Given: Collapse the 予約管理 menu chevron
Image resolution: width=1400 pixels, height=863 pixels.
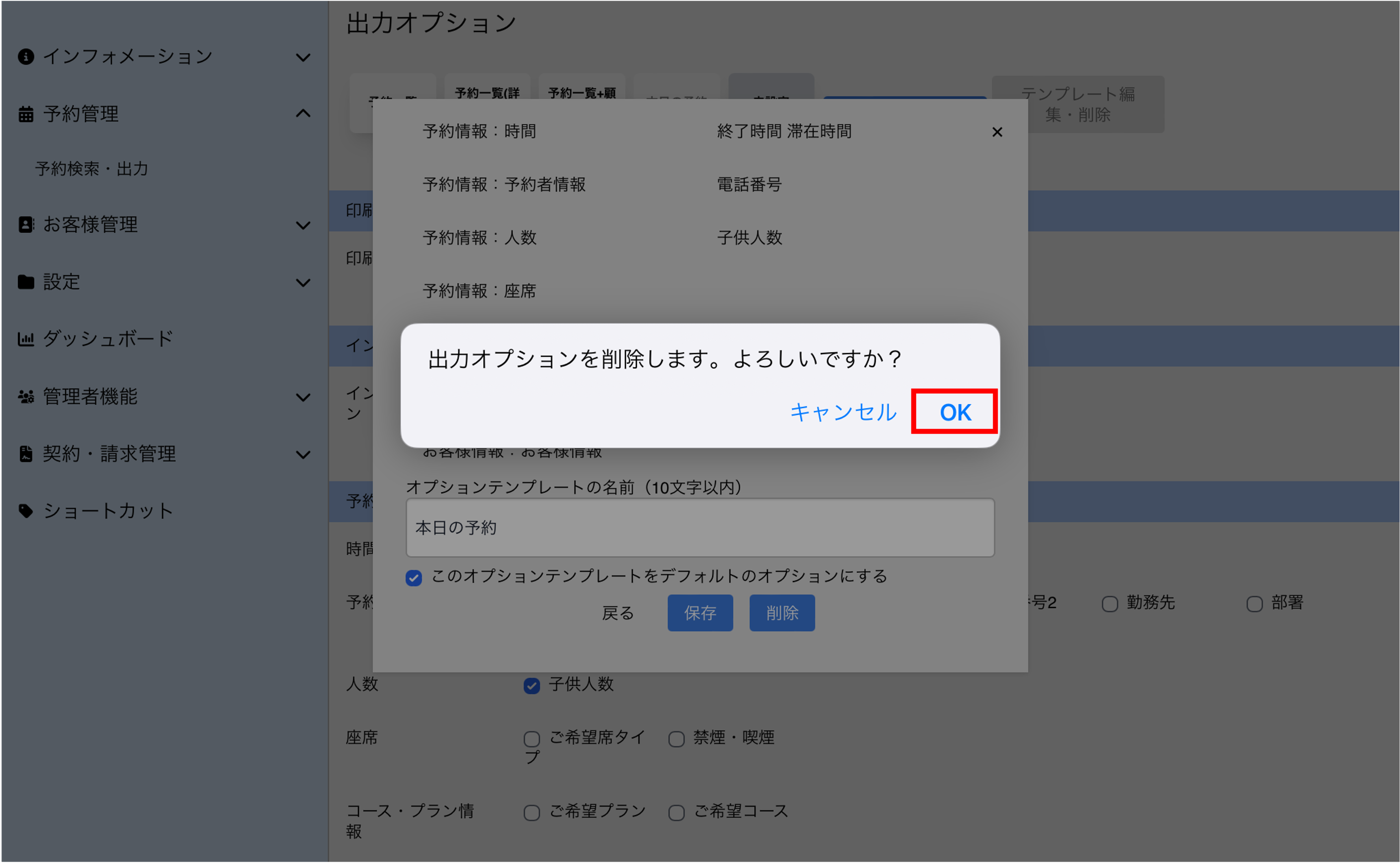Looking at the screenshot, I should tap(303, 114).
